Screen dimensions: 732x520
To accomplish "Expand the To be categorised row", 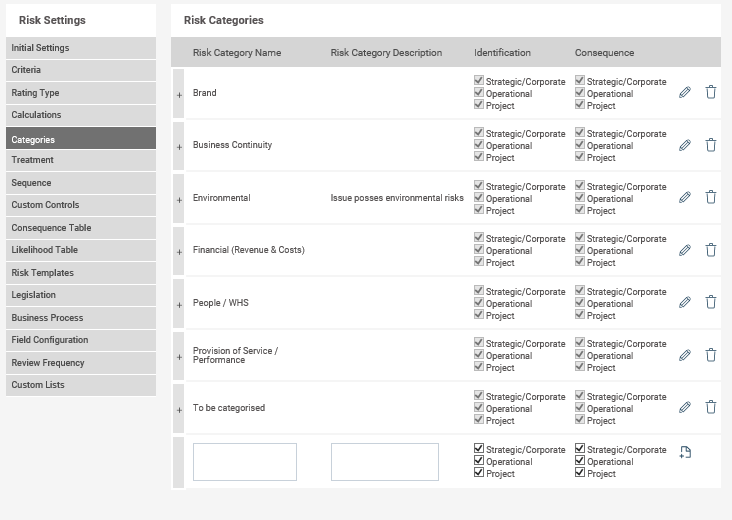I will pyautogui.click(x=179, y=410).
